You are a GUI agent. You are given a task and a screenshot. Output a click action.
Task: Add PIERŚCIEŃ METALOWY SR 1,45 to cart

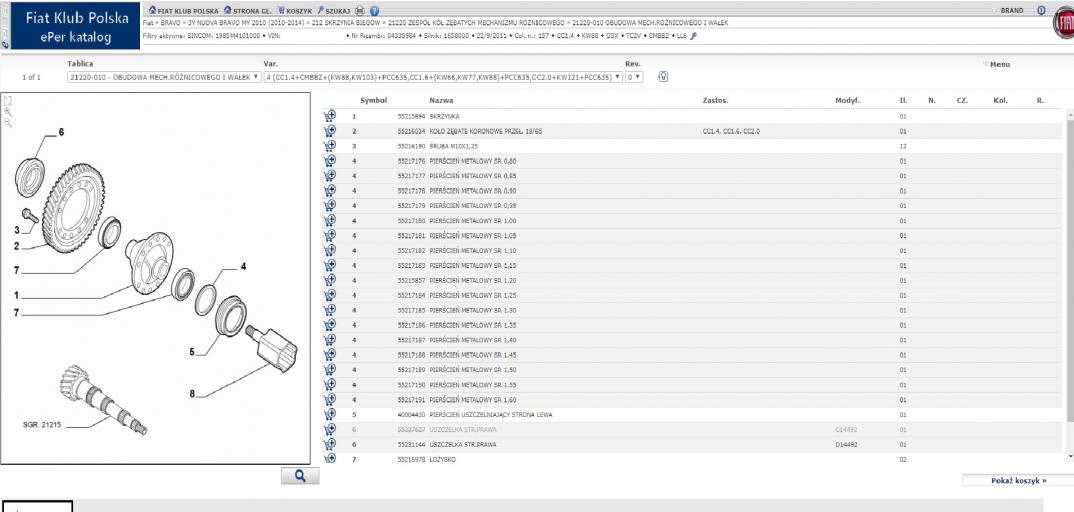[x=329, y=355]
